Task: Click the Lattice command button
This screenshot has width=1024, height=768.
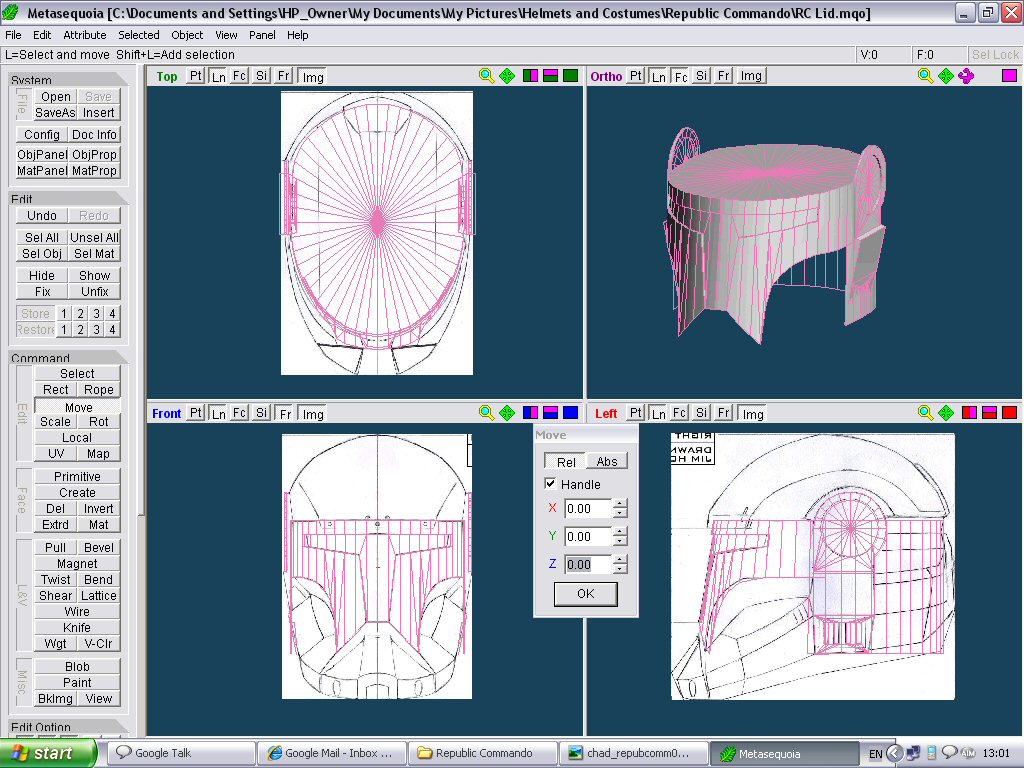Action: pyautogui.click(x=99, y=596)
